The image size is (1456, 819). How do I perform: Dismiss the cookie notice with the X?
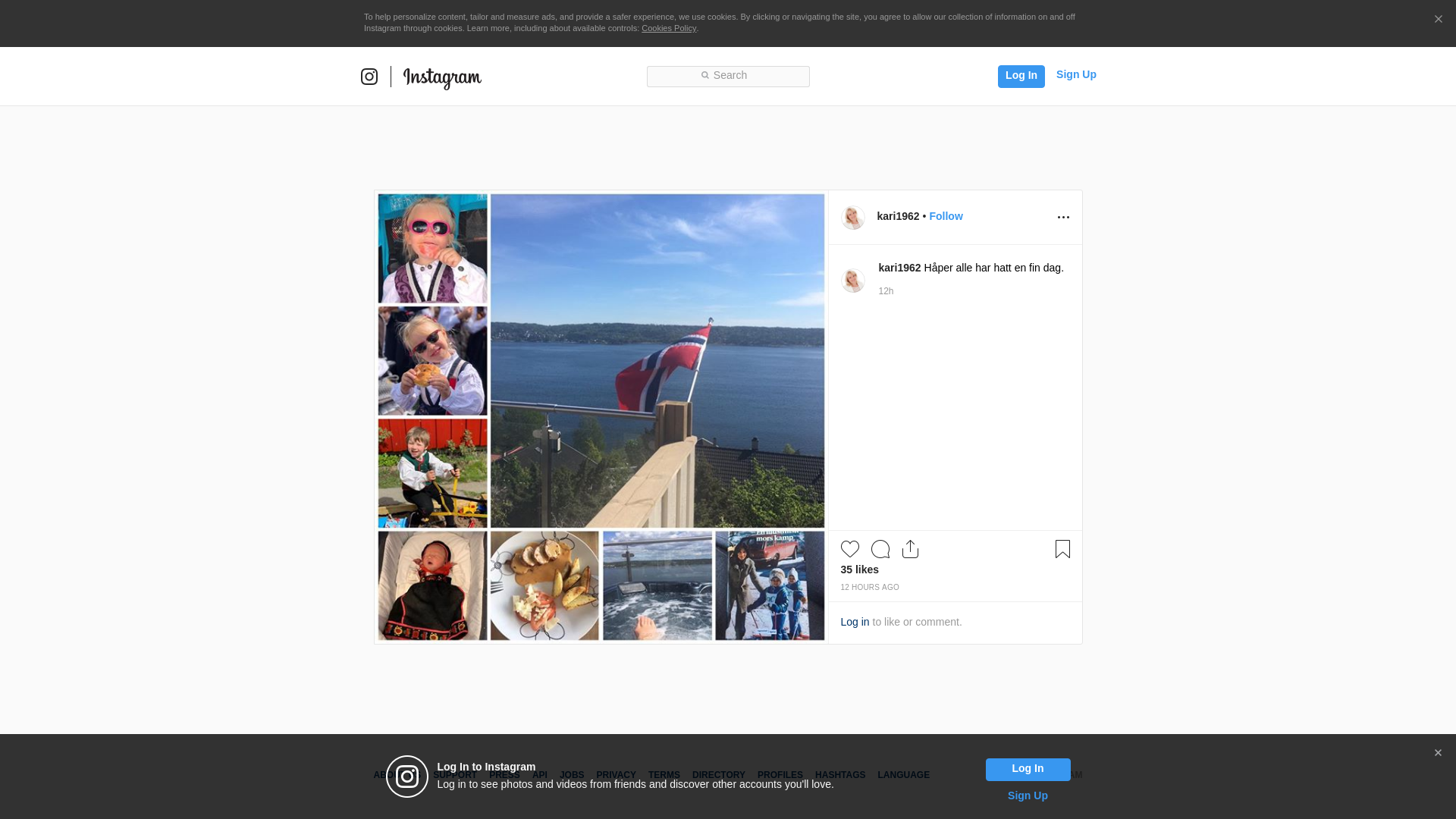[x=1438, y=20]
